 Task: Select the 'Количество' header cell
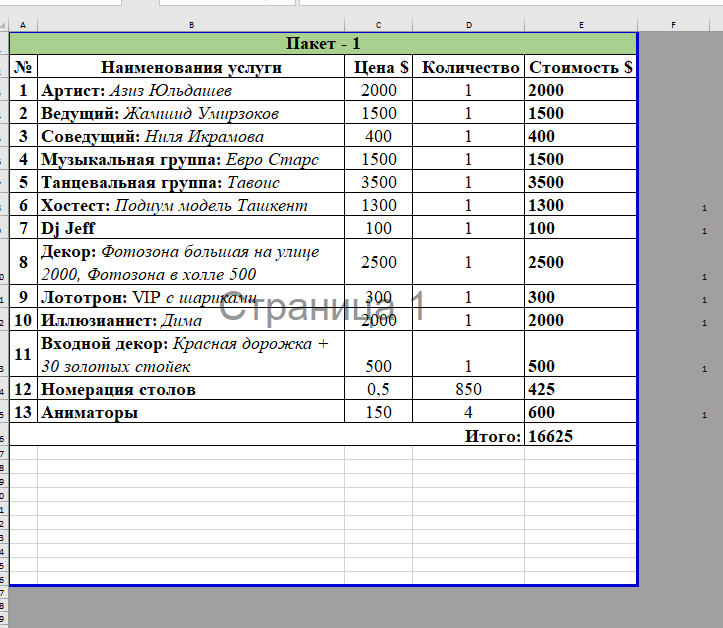468,66
